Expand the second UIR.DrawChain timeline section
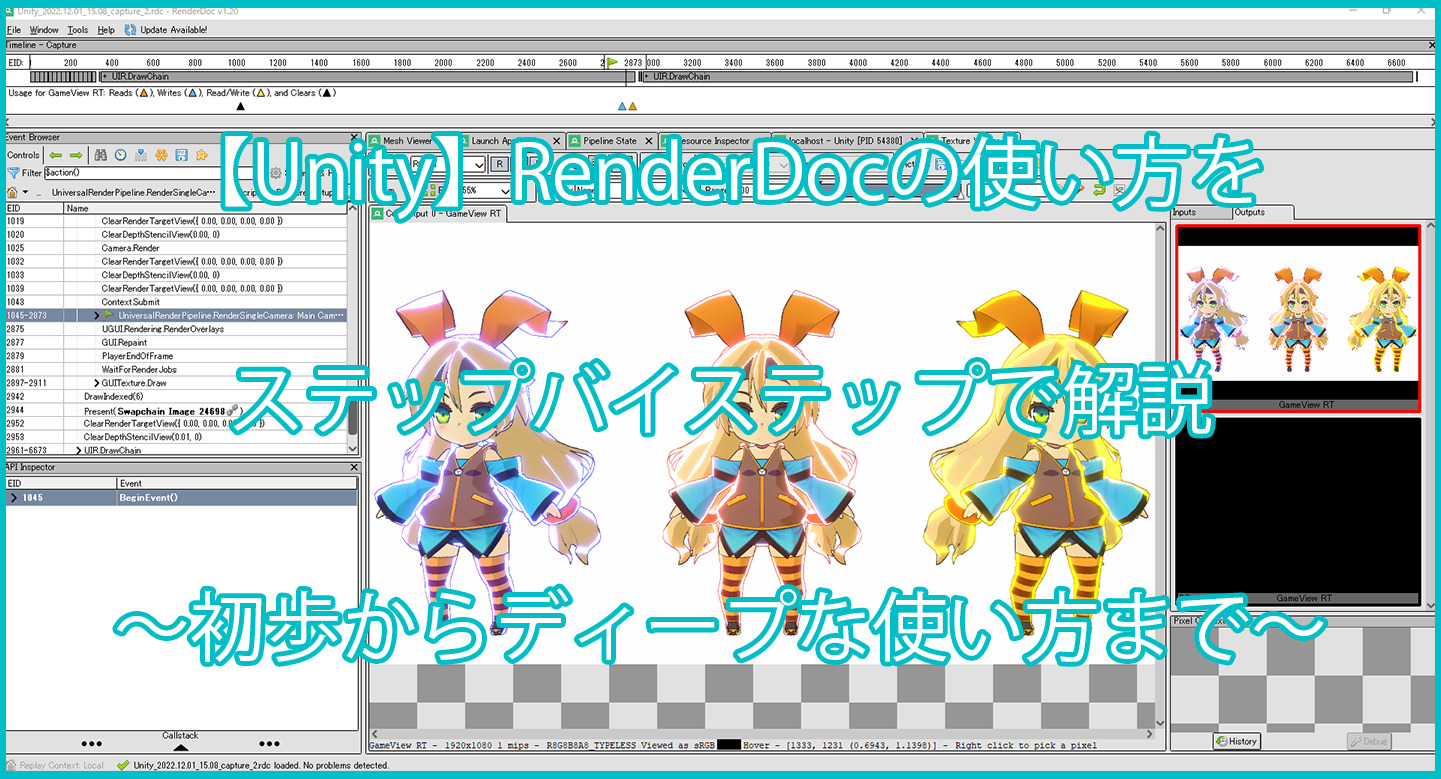 (646, 76)
